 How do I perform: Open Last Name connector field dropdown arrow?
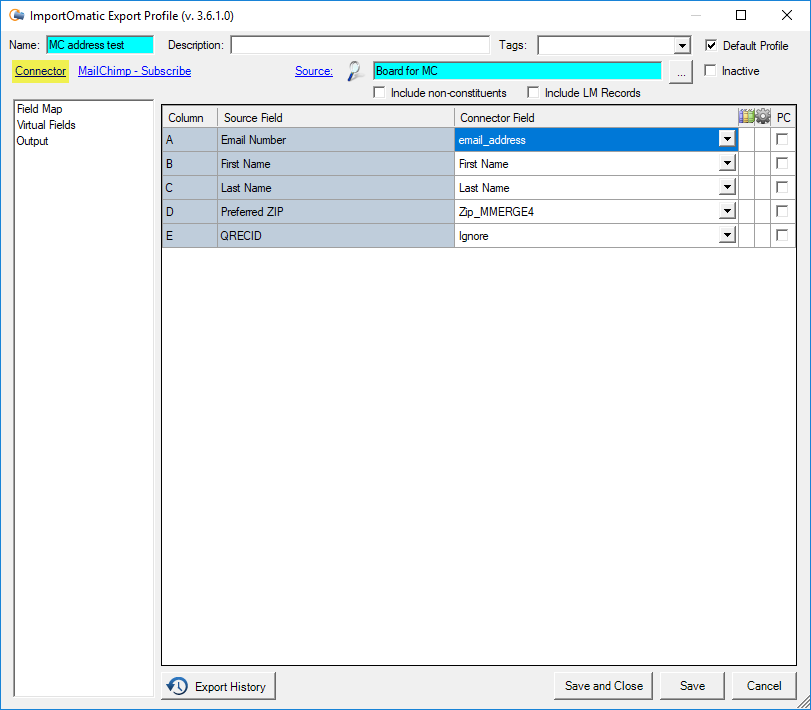[x=727, y=187]
